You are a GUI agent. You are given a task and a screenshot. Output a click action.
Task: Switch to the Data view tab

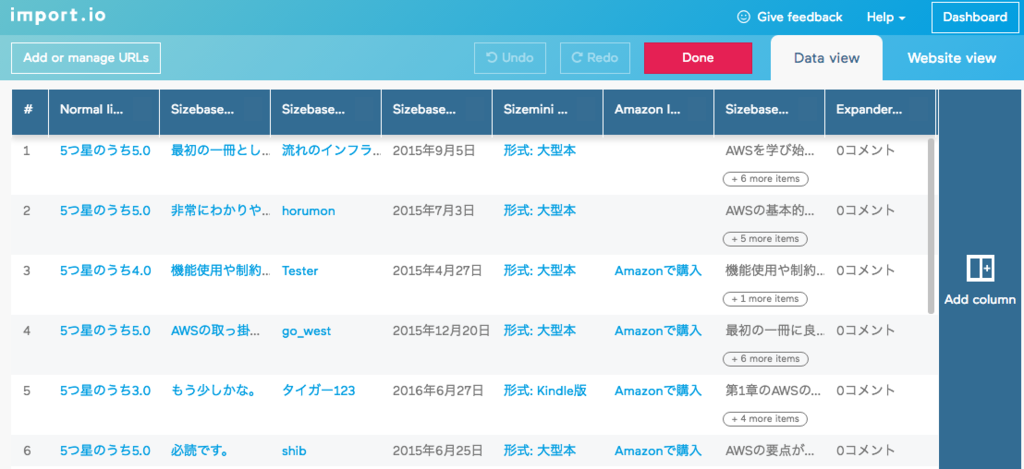(x=826, y=58)
